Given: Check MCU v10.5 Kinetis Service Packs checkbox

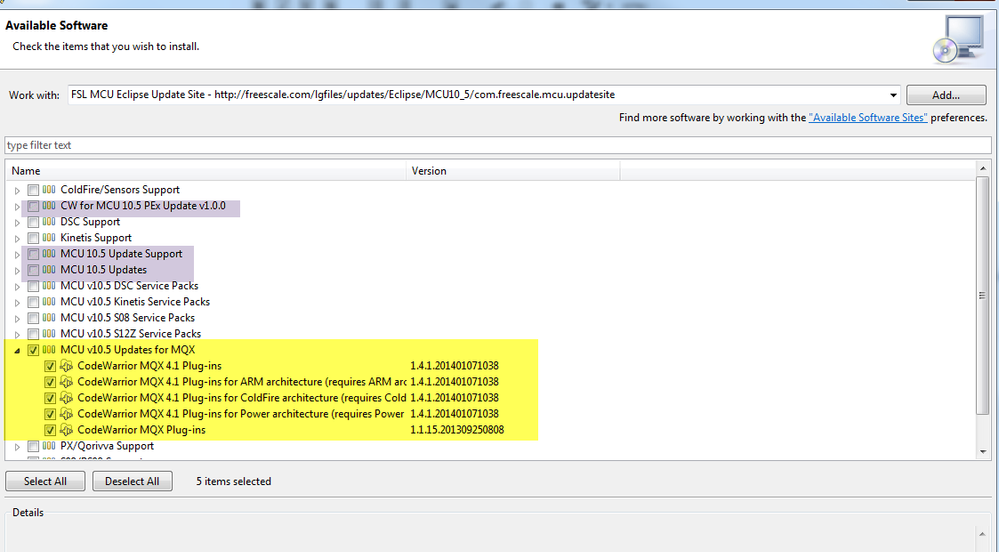Looking at the screenshot, I should coord(33,301).
